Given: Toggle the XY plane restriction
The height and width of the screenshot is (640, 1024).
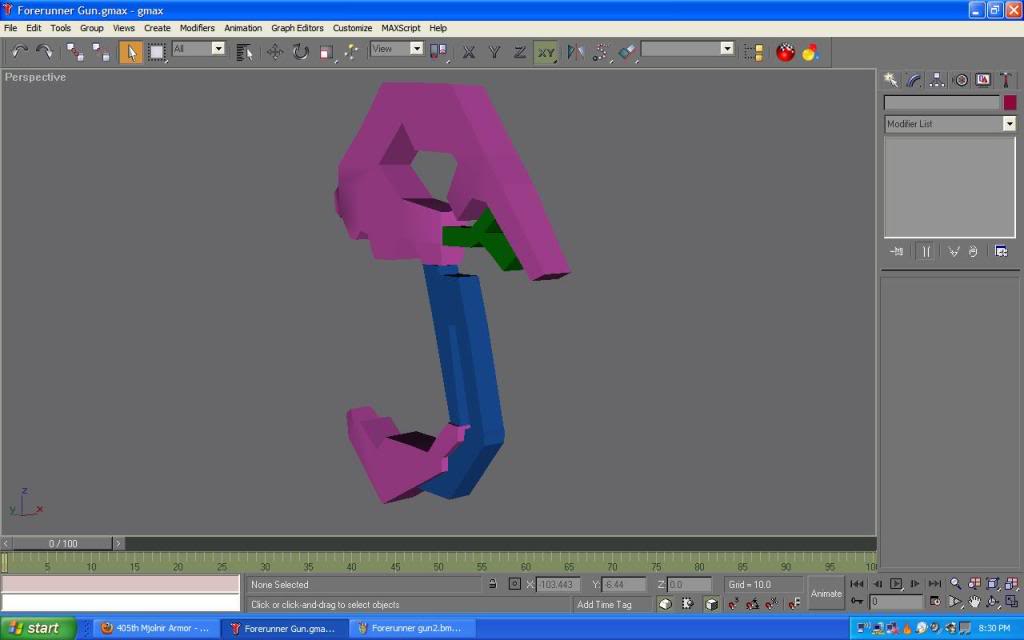Looking at the screenshot, I should click(545, 52).
